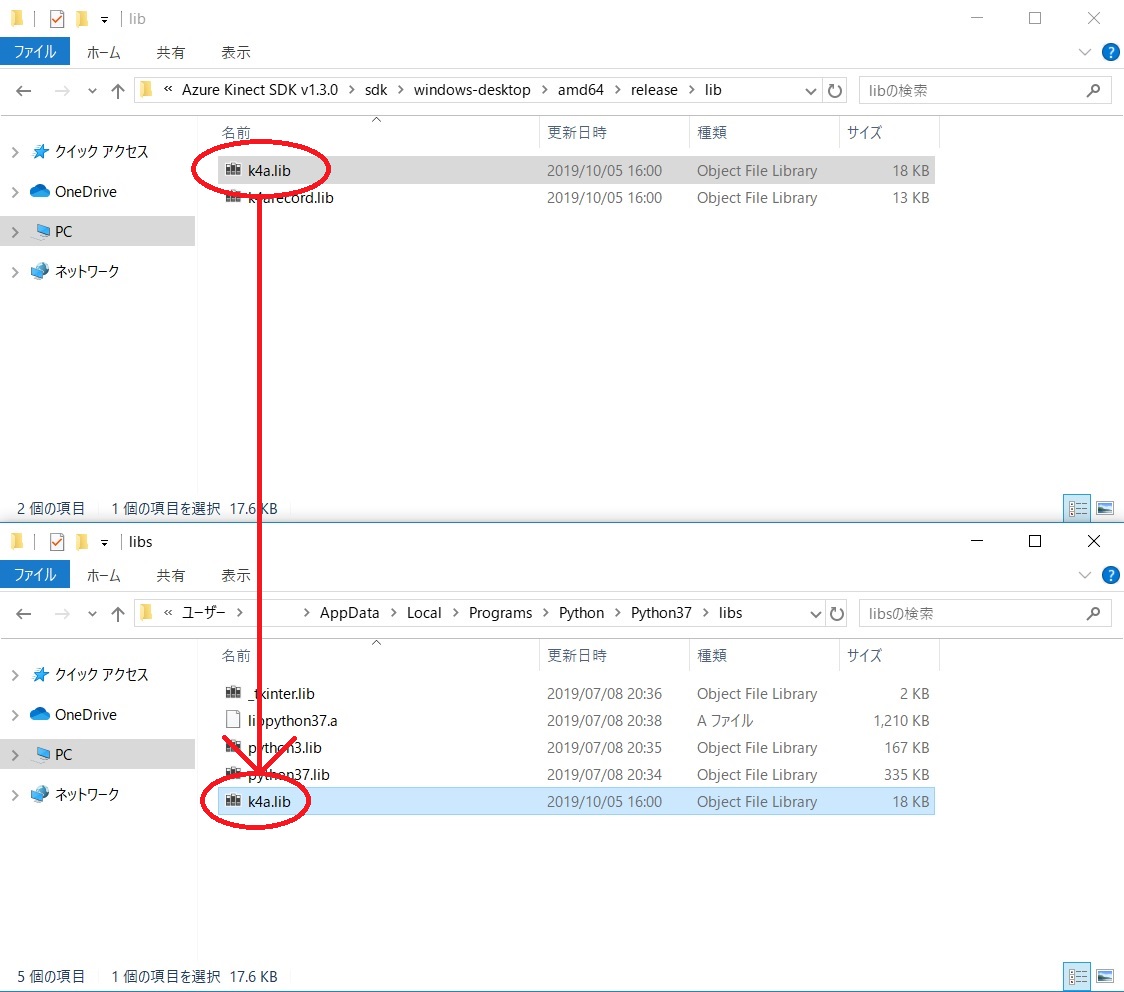Click new folder icon in lib title bar
Screen dimensions: 1124x992
pyautogui.click(x=82, y=19)
